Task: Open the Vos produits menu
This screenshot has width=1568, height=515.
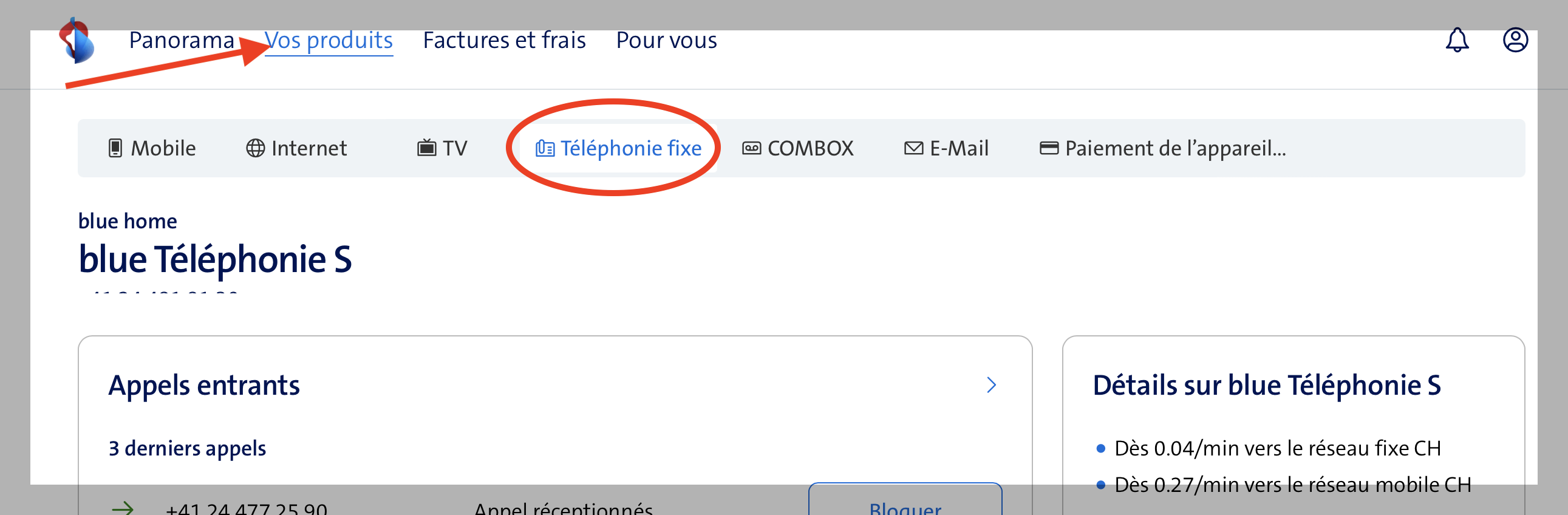Action: [329, 40]
